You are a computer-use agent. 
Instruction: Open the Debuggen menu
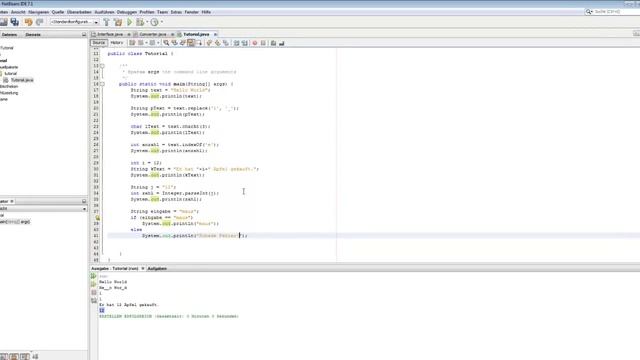tap(126, 12)
